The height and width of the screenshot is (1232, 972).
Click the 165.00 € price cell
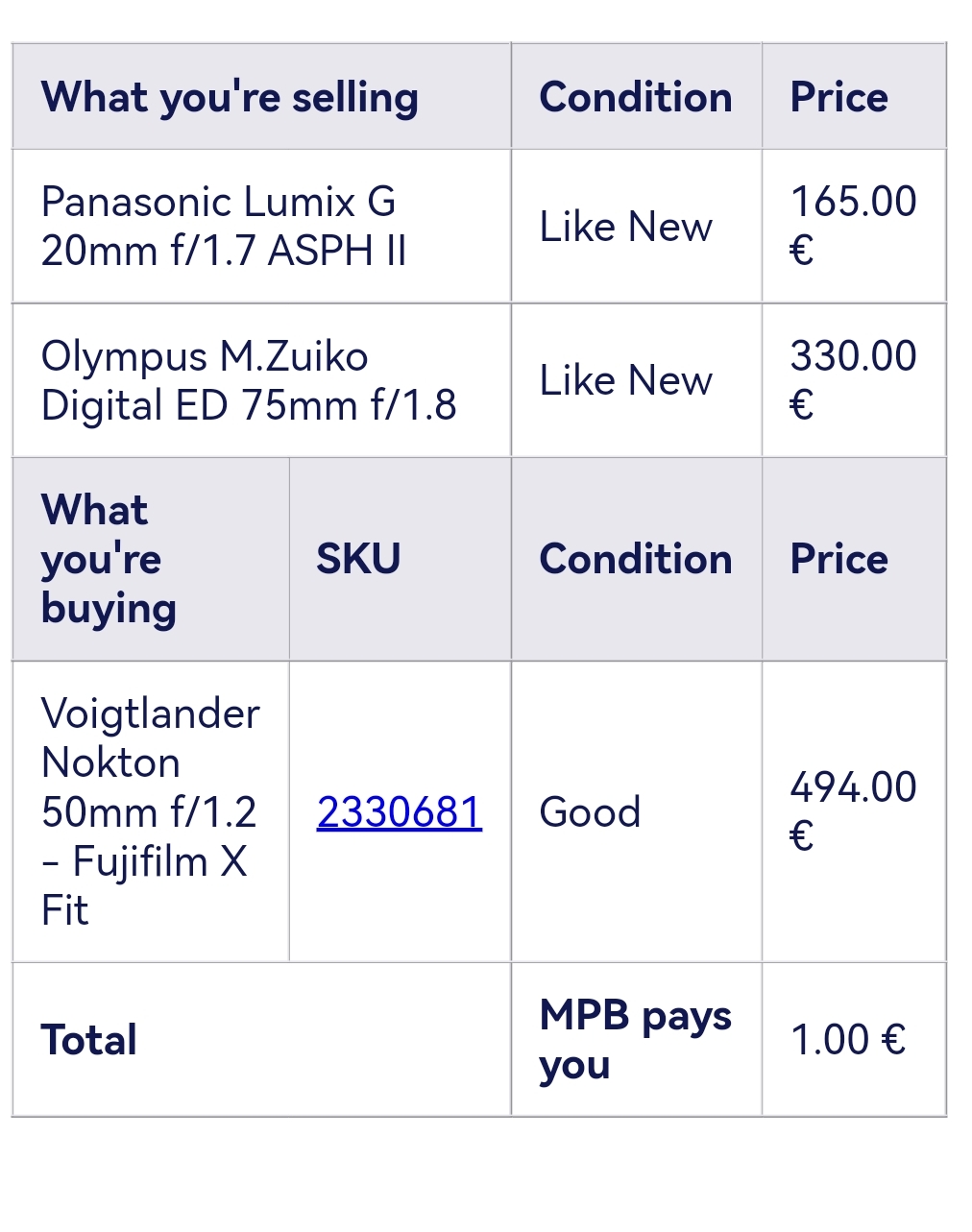853,226
